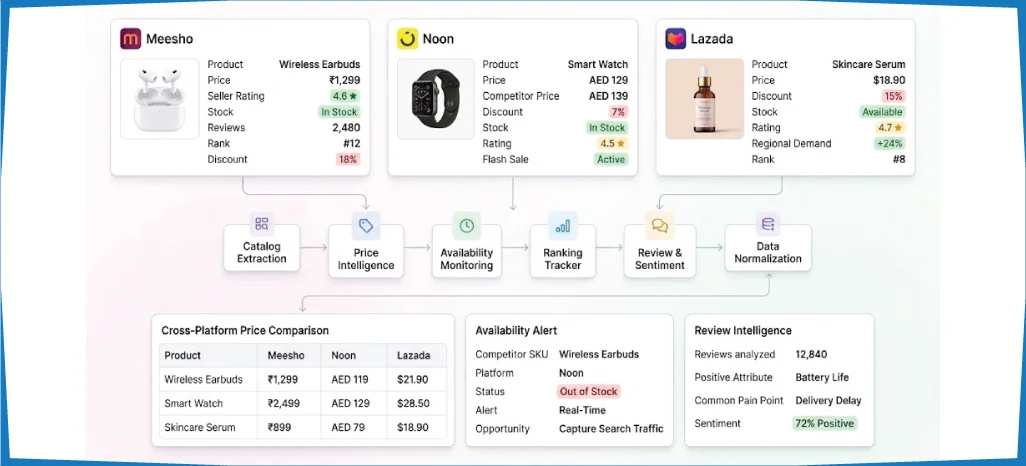The width and height of the screenshot is (1026, 466).
Task: Open the smart watch product image
Action: (x=436, y=99)
